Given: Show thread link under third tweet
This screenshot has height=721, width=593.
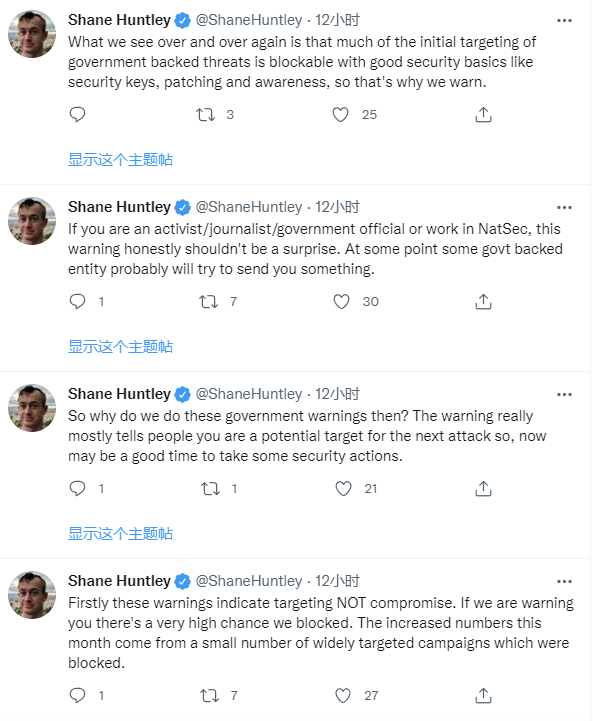Looking at the screenshot, I should [120, 533].
